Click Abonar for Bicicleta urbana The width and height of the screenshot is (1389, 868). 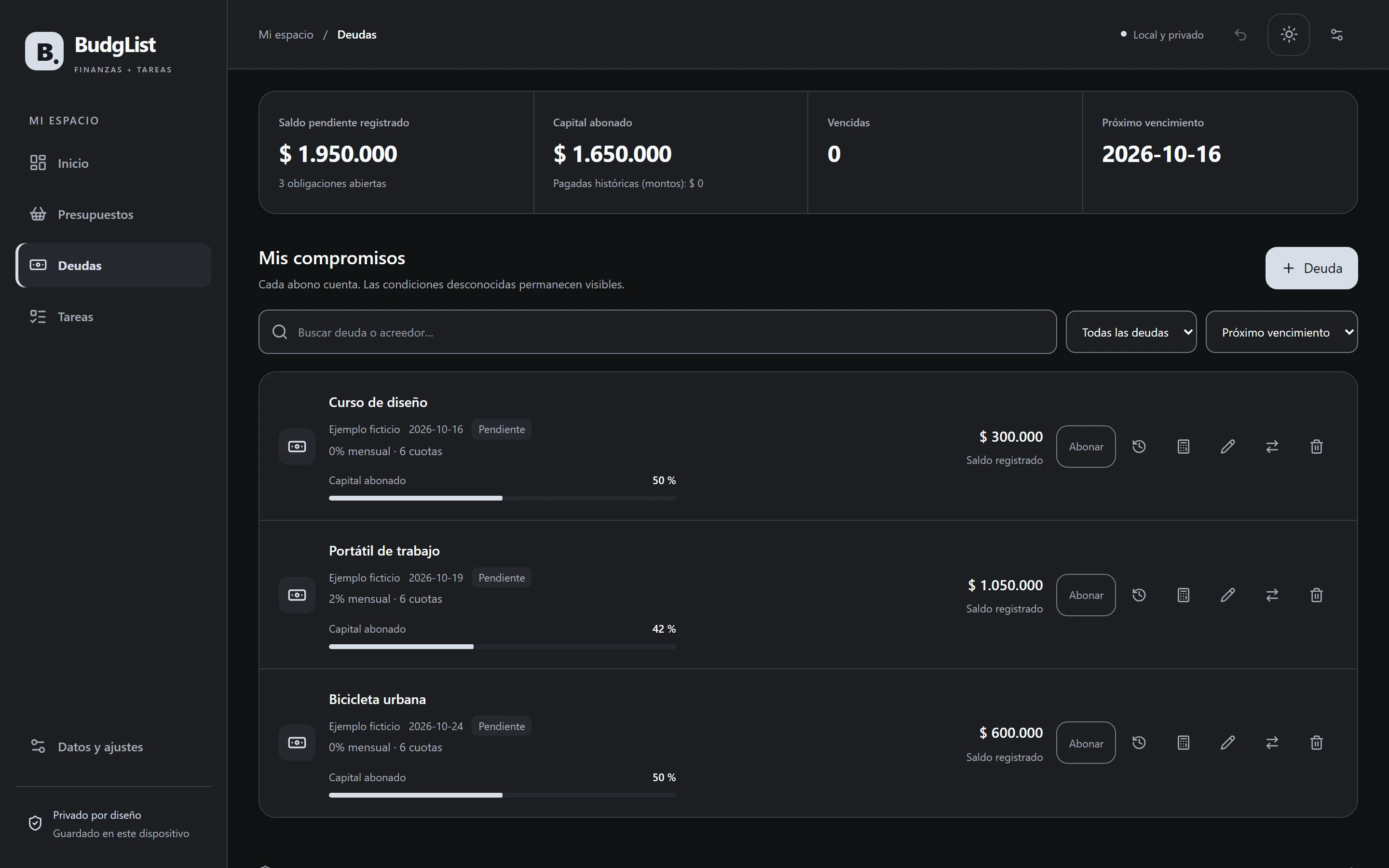tap(1085, 743)
